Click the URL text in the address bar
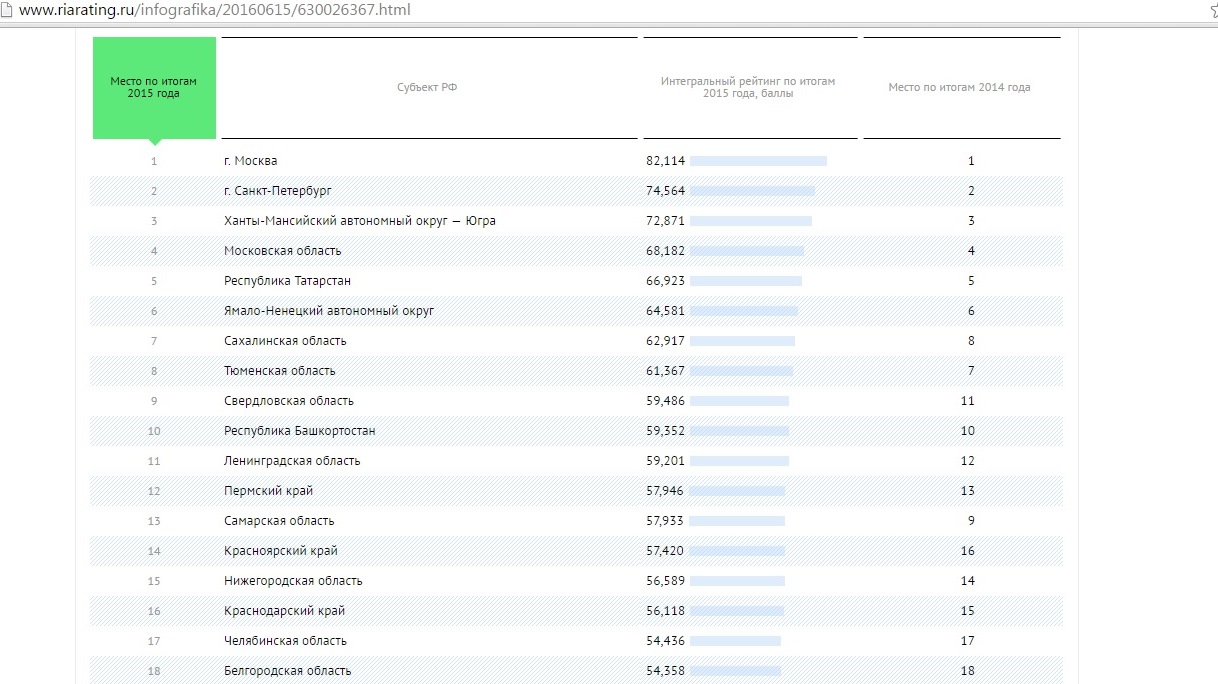This screenshot has width=1218, height=684. (x=215, y=10)
